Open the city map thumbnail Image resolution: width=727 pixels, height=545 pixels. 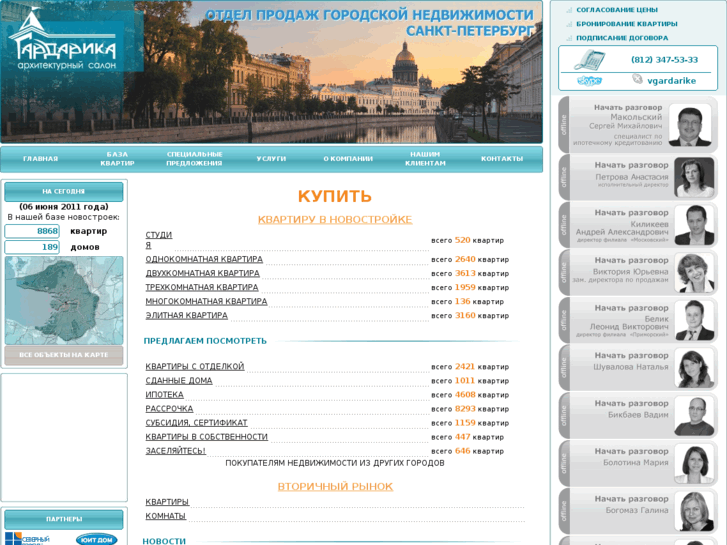(x=64, y=300)
